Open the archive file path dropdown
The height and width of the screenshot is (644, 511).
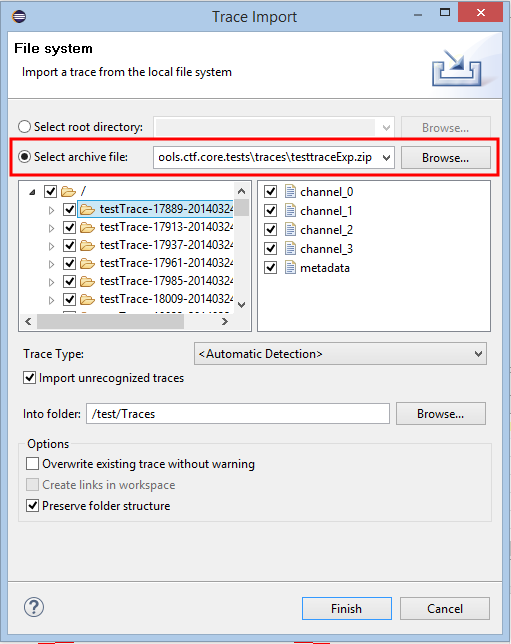pos(386,158)
